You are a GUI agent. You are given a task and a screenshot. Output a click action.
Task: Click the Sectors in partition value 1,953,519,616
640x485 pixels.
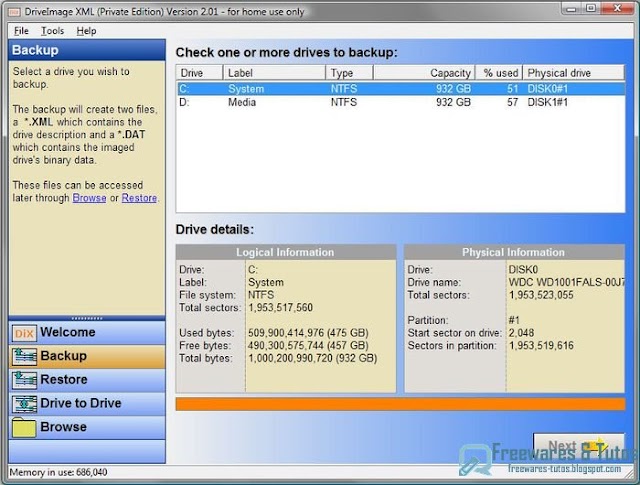[541, 346]
